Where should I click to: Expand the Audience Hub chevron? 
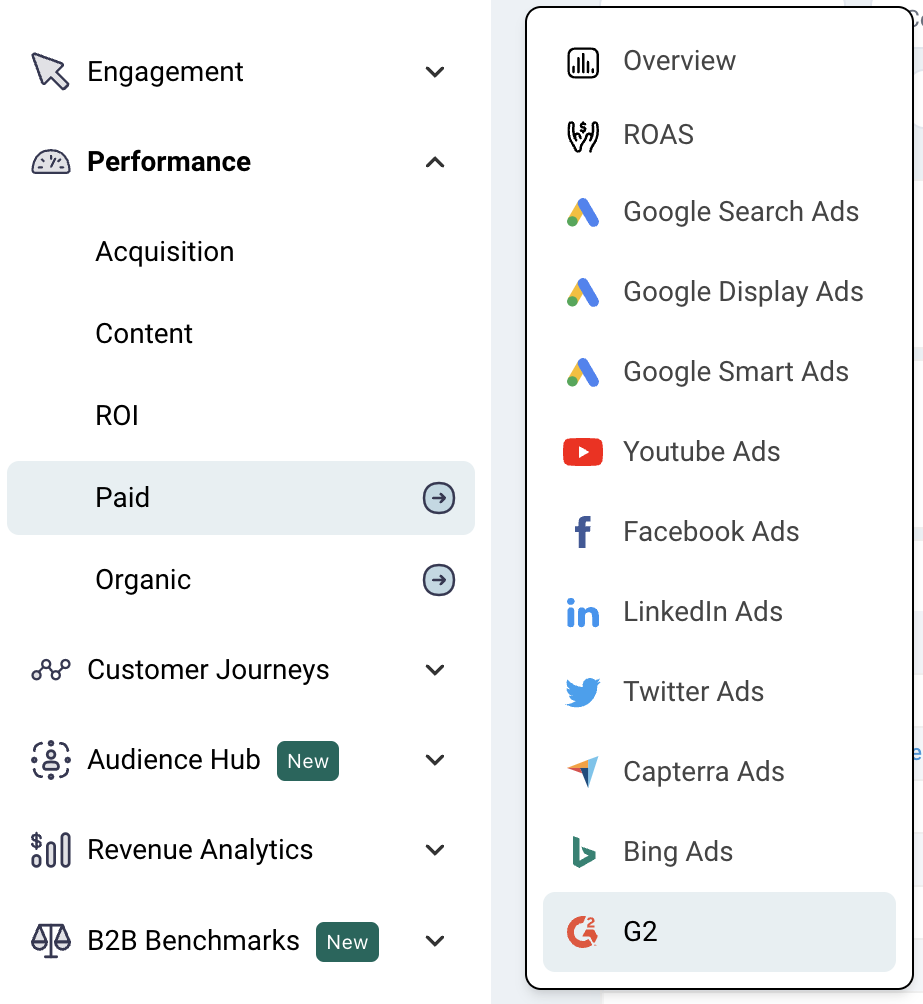(435, 760)
